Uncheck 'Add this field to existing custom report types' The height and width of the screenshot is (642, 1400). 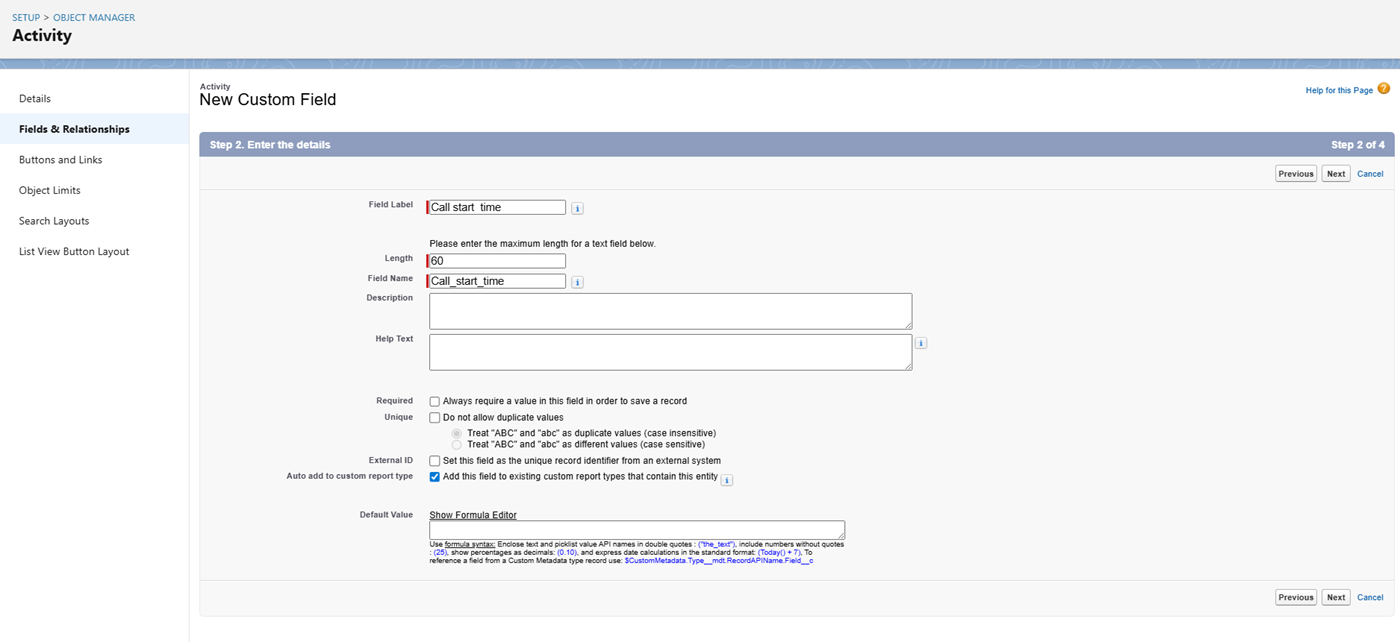click(435, 477)
